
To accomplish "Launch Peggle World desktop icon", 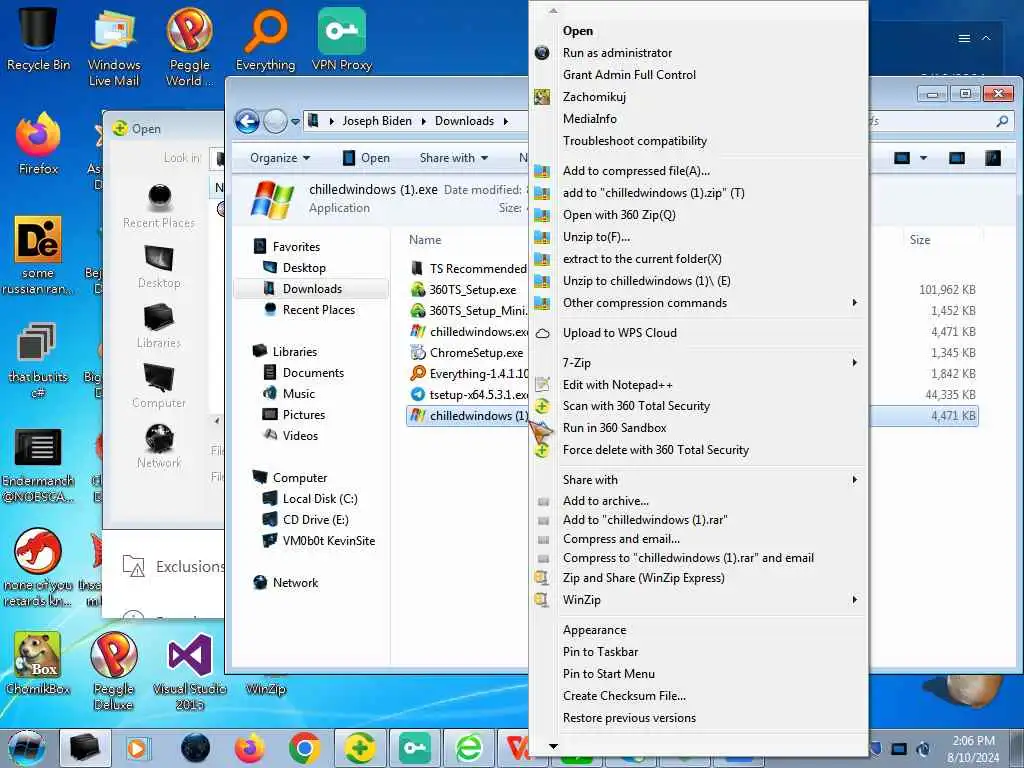I will tap(189, 46).
